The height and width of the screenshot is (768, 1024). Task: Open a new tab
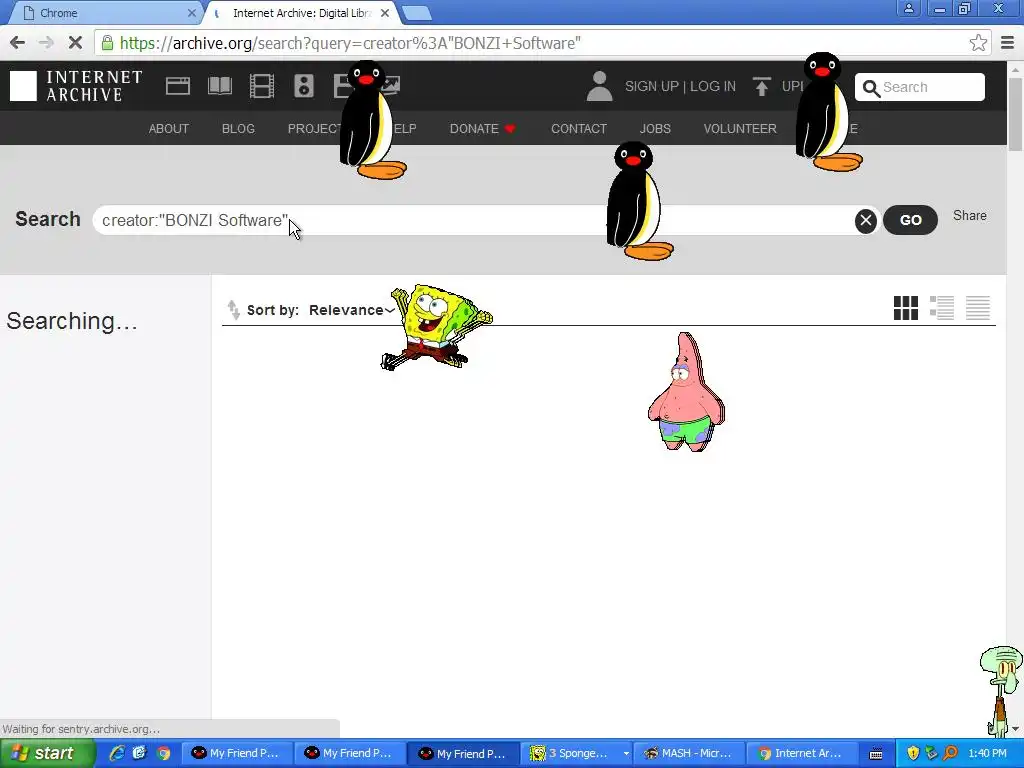click(x=416, y=13)
